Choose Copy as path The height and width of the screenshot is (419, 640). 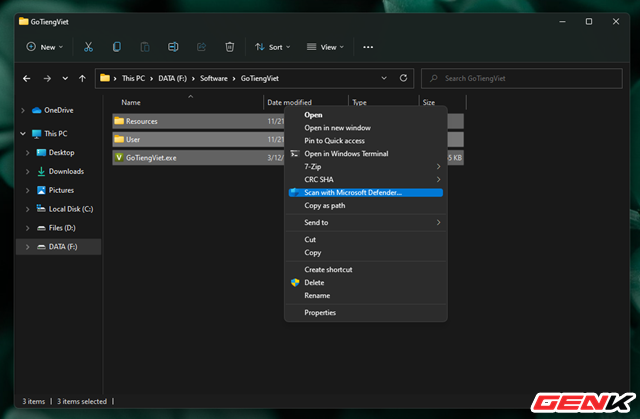point(365,205)
